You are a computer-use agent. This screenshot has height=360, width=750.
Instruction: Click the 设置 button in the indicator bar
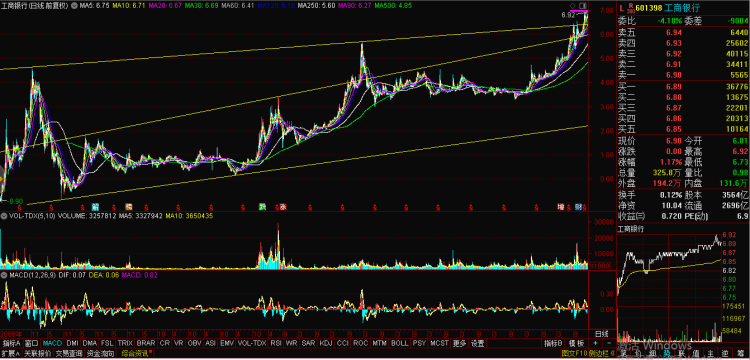click(477, 343)
